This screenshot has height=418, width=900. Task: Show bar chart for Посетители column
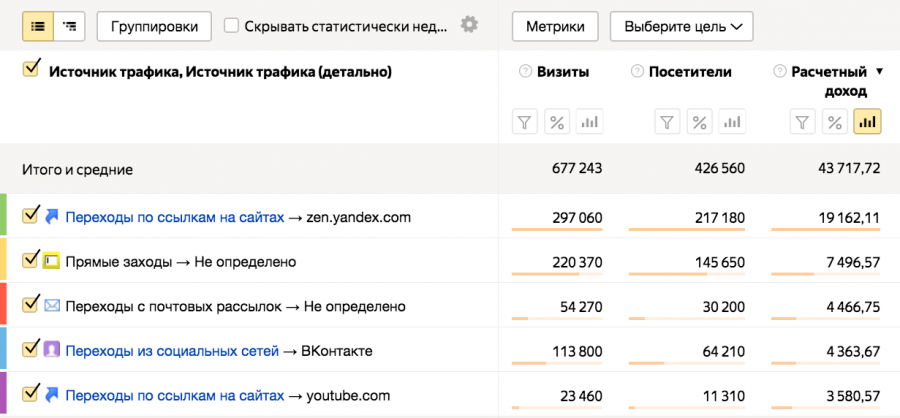(x=733, y=122)
